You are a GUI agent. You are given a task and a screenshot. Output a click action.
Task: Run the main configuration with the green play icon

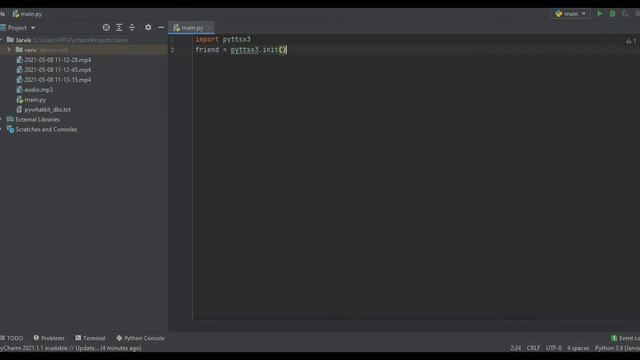[x=600, y=13]
